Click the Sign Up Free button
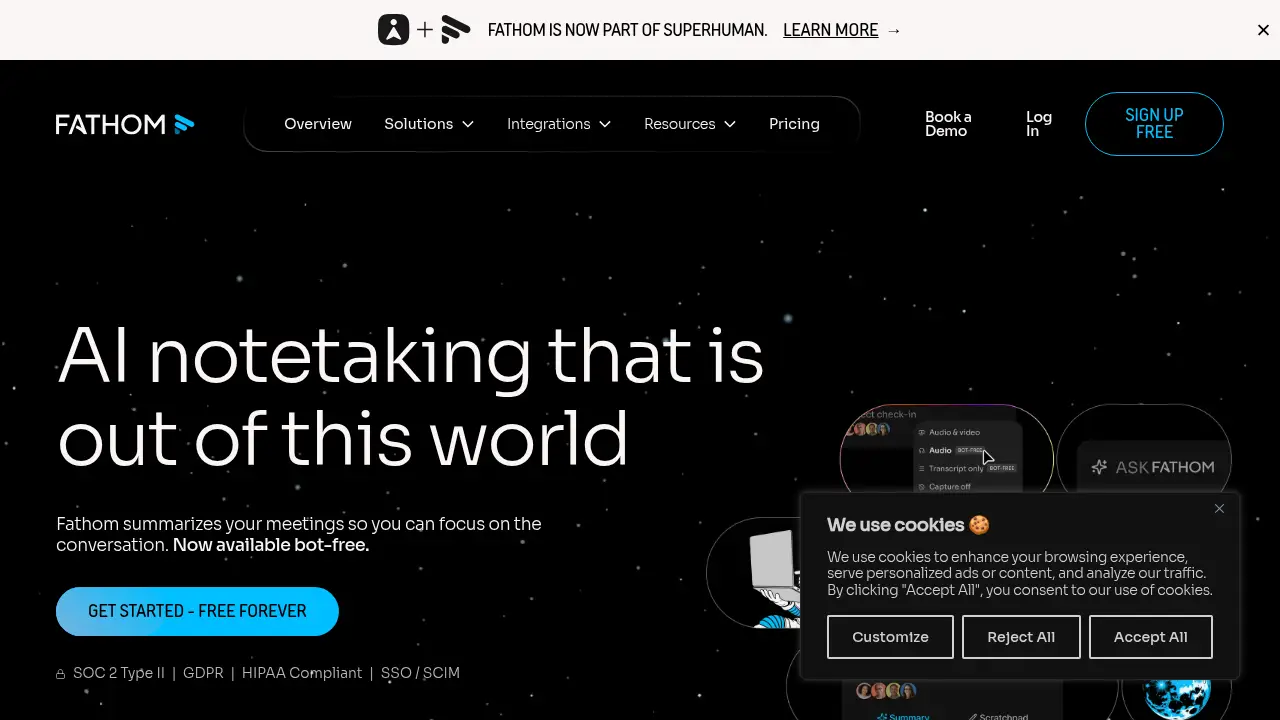The height and width of the screenshot is (720, 1280). point(1154,124)
